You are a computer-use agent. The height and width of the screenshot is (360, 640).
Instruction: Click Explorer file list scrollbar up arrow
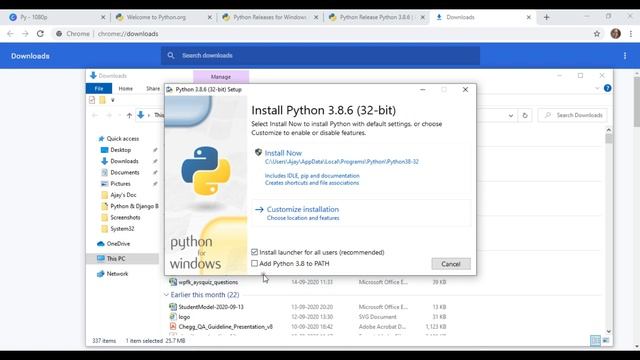(609, 130)
